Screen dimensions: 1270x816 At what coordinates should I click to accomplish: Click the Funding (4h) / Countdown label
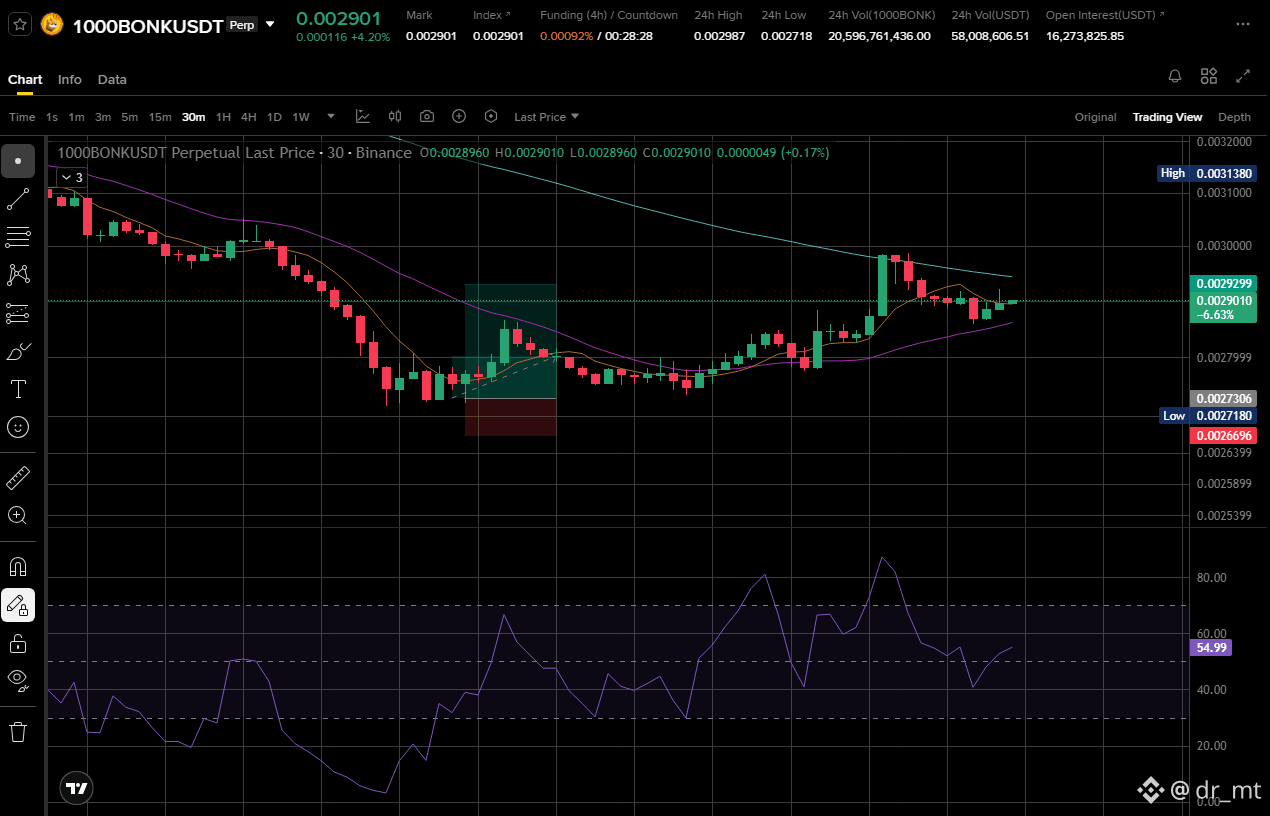pyautogui.click(x=609, y=15)
